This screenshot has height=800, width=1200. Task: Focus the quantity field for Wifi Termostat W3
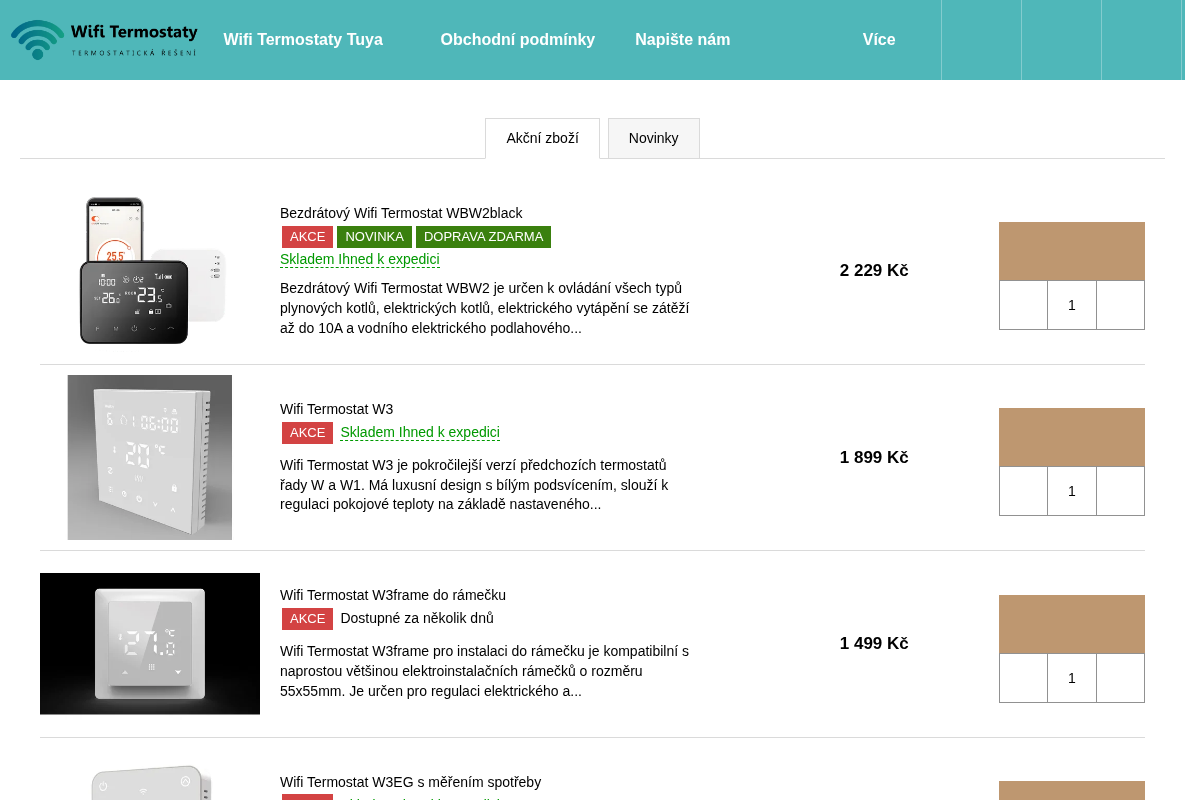pos(1072,491)
